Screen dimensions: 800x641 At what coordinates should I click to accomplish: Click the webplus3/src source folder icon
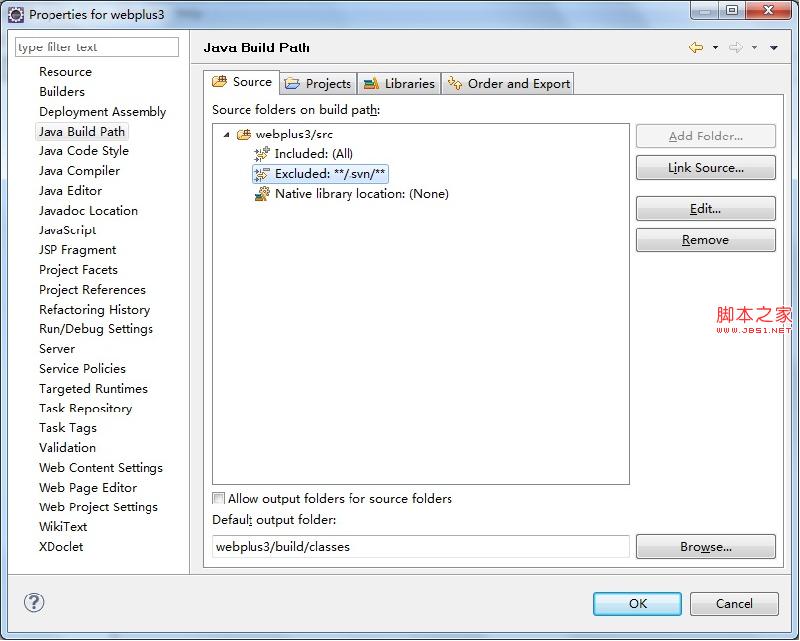point(243,134)
